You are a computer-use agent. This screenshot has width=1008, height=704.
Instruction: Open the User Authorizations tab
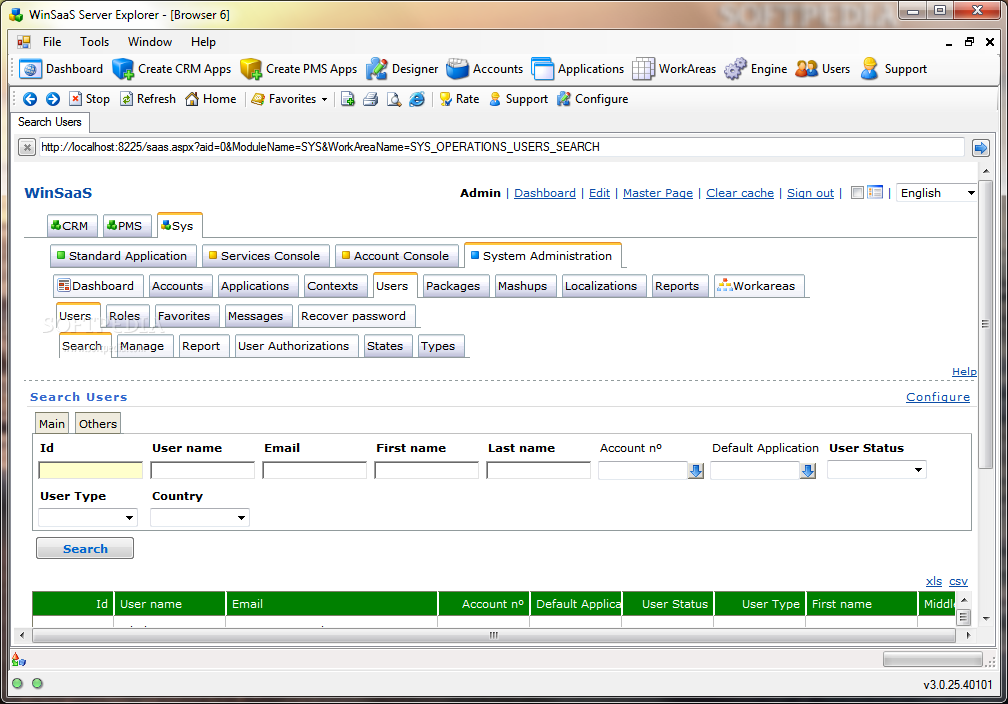pos(294,346)
